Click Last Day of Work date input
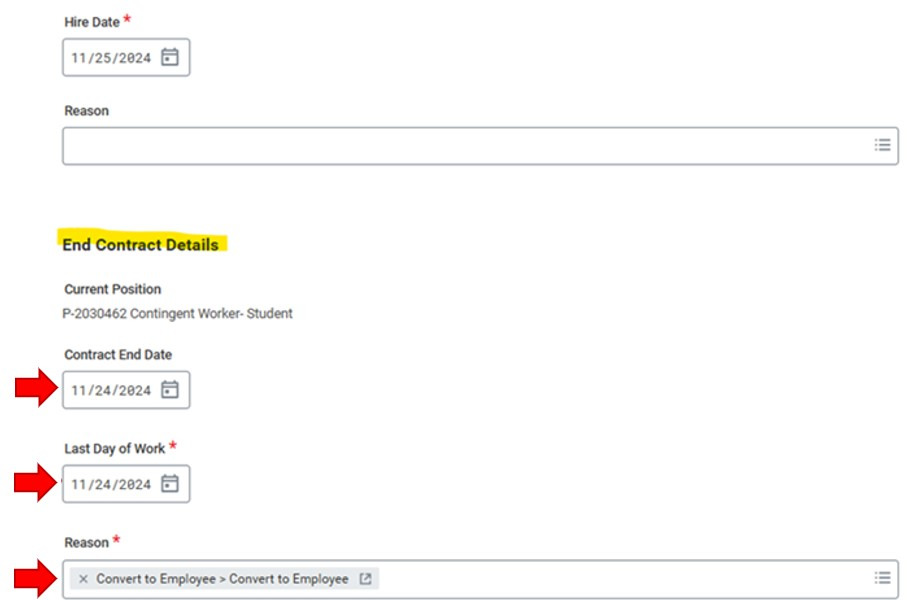The height and width of the screenshot is (600, 920). coord(126,484)
